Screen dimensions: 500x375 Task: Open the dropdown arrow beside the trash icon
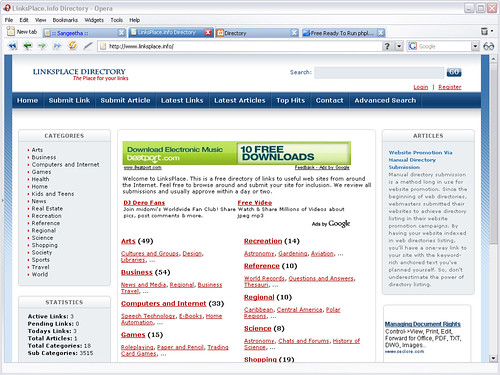tap(492, 31)
